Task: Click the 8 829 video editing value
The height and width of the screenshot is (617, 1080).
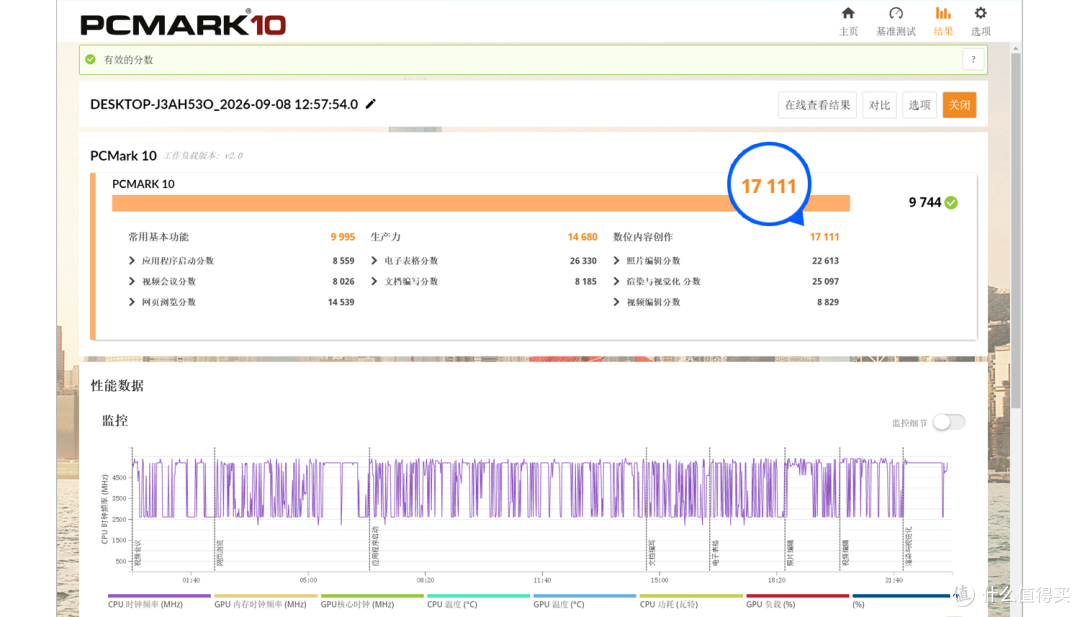Action: click(828, 302)
